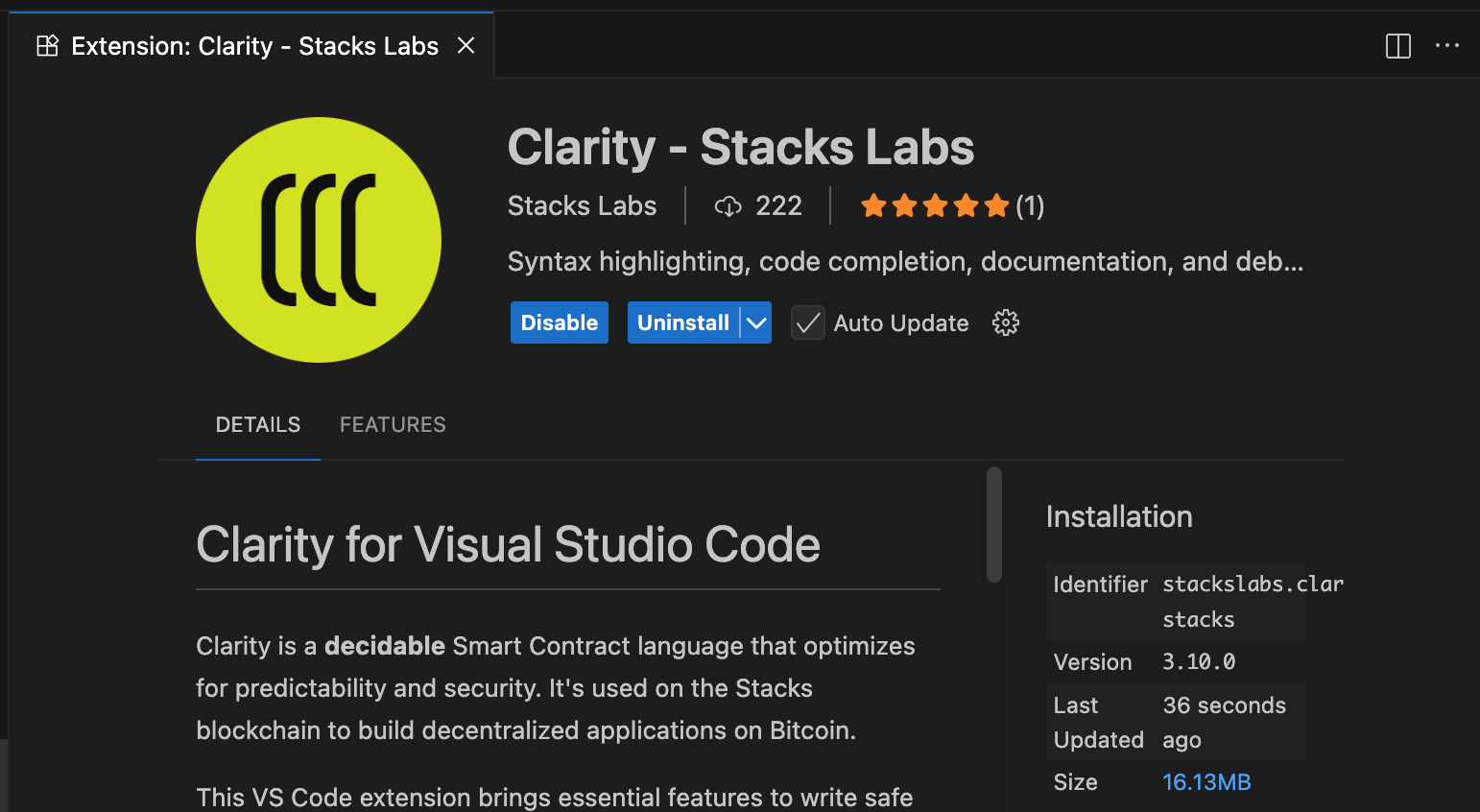Select the DETAILS tab
Viewport: 1480px width, 812px height.
pos(257,424)
